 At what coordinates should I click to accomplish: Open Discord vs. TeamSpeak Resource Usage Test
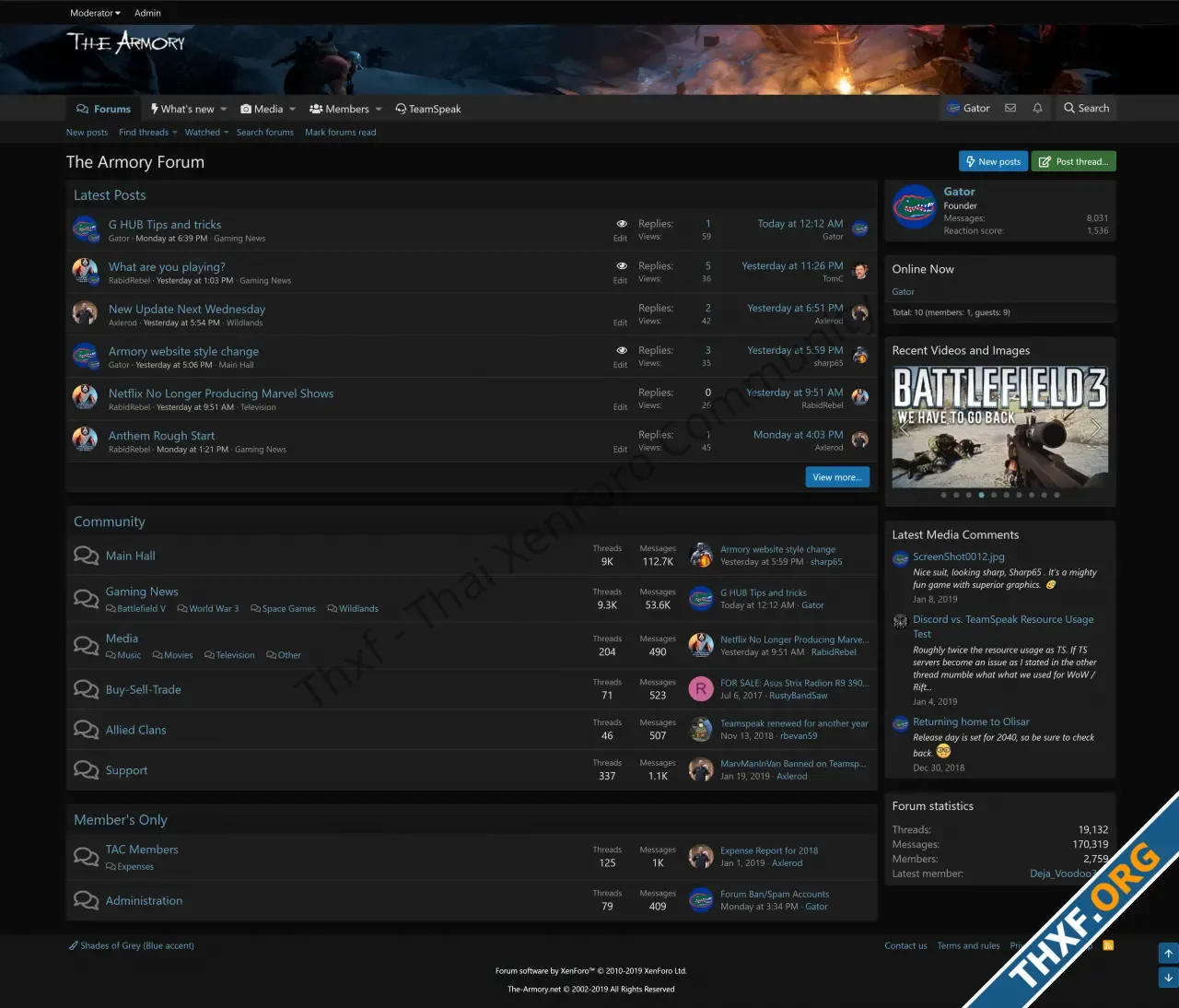point(1003,627)
